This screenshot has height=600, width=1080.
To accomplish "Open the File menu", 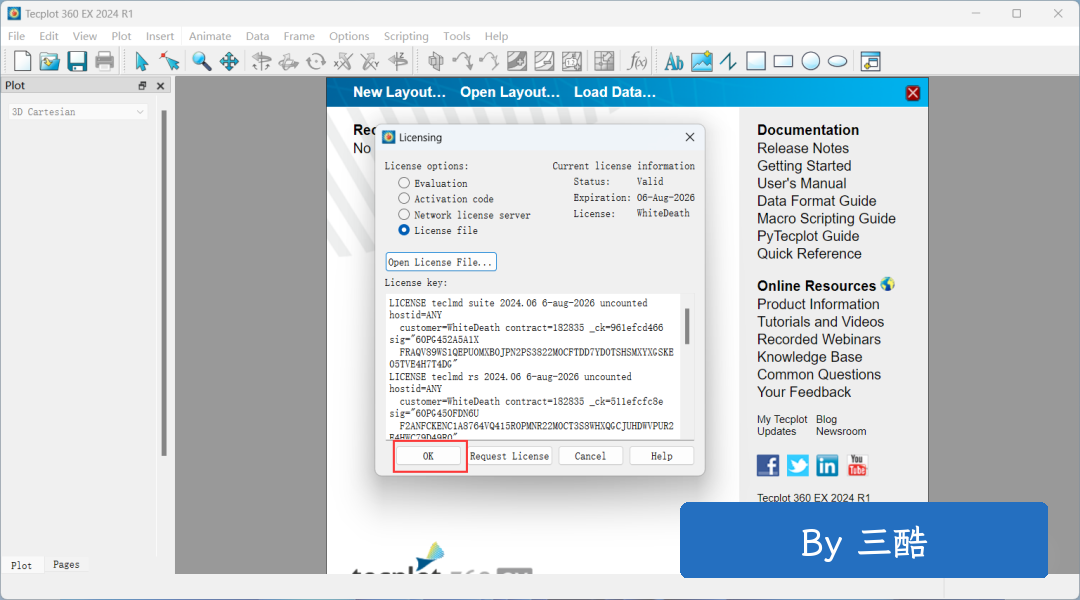I will tap(17, 36).
